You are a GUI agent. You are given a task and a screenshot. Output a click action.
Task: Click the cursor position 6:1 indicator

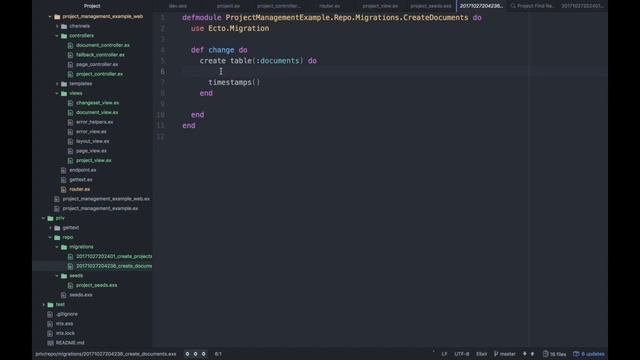tap(218, 354)
